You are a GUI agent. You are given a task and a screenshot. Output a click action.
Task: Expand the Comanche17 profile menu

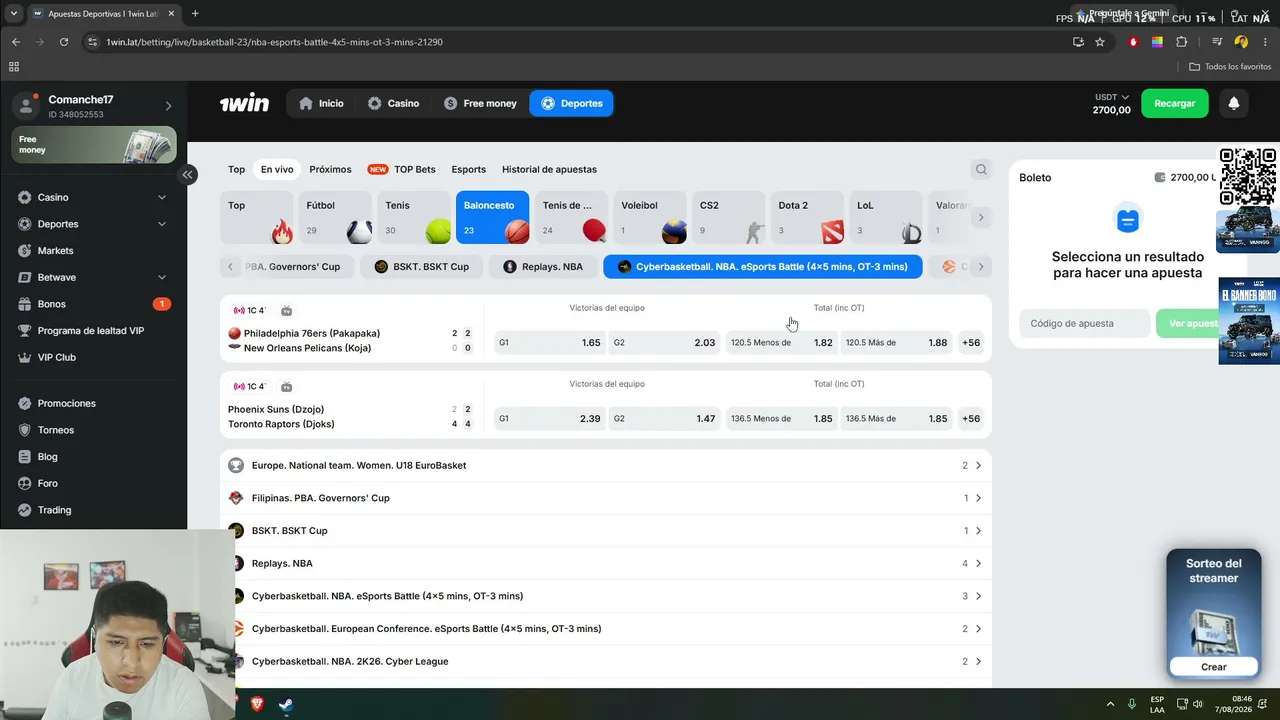pyautogui.click(x=168, y=106)
